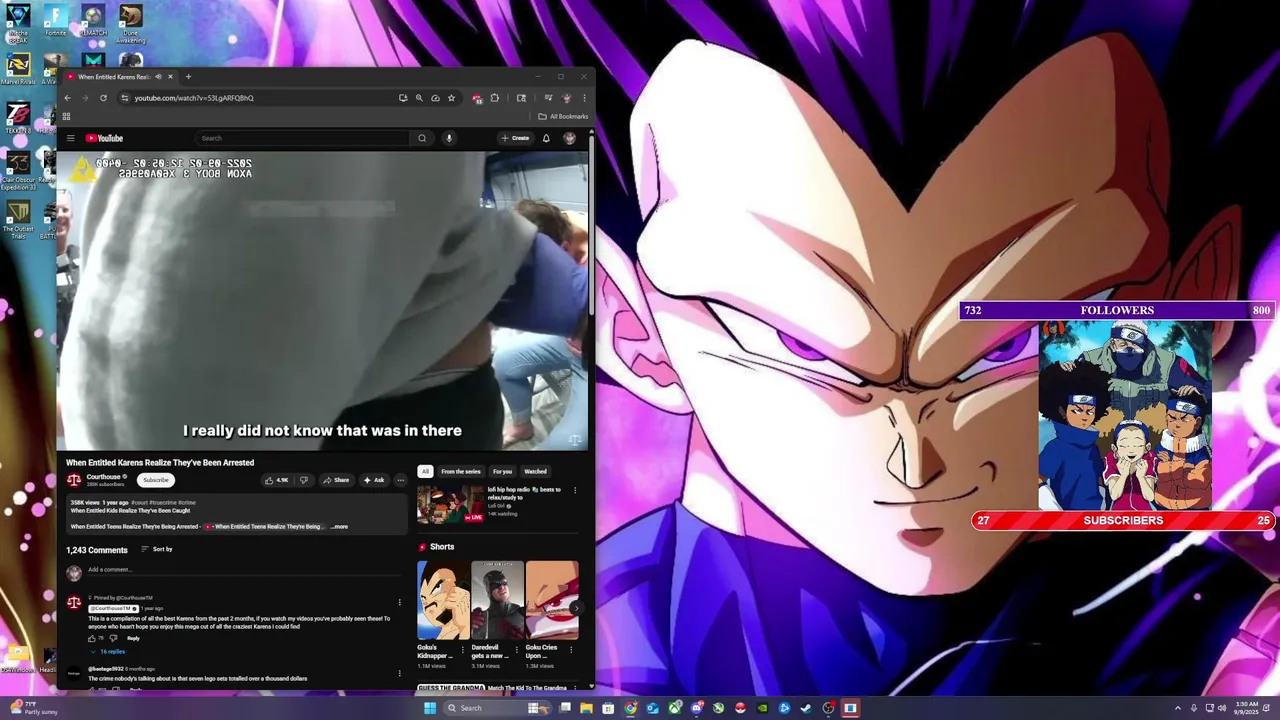
Task: Click the zoom magnifier in address bar
Action: click(x=419, y=98)
